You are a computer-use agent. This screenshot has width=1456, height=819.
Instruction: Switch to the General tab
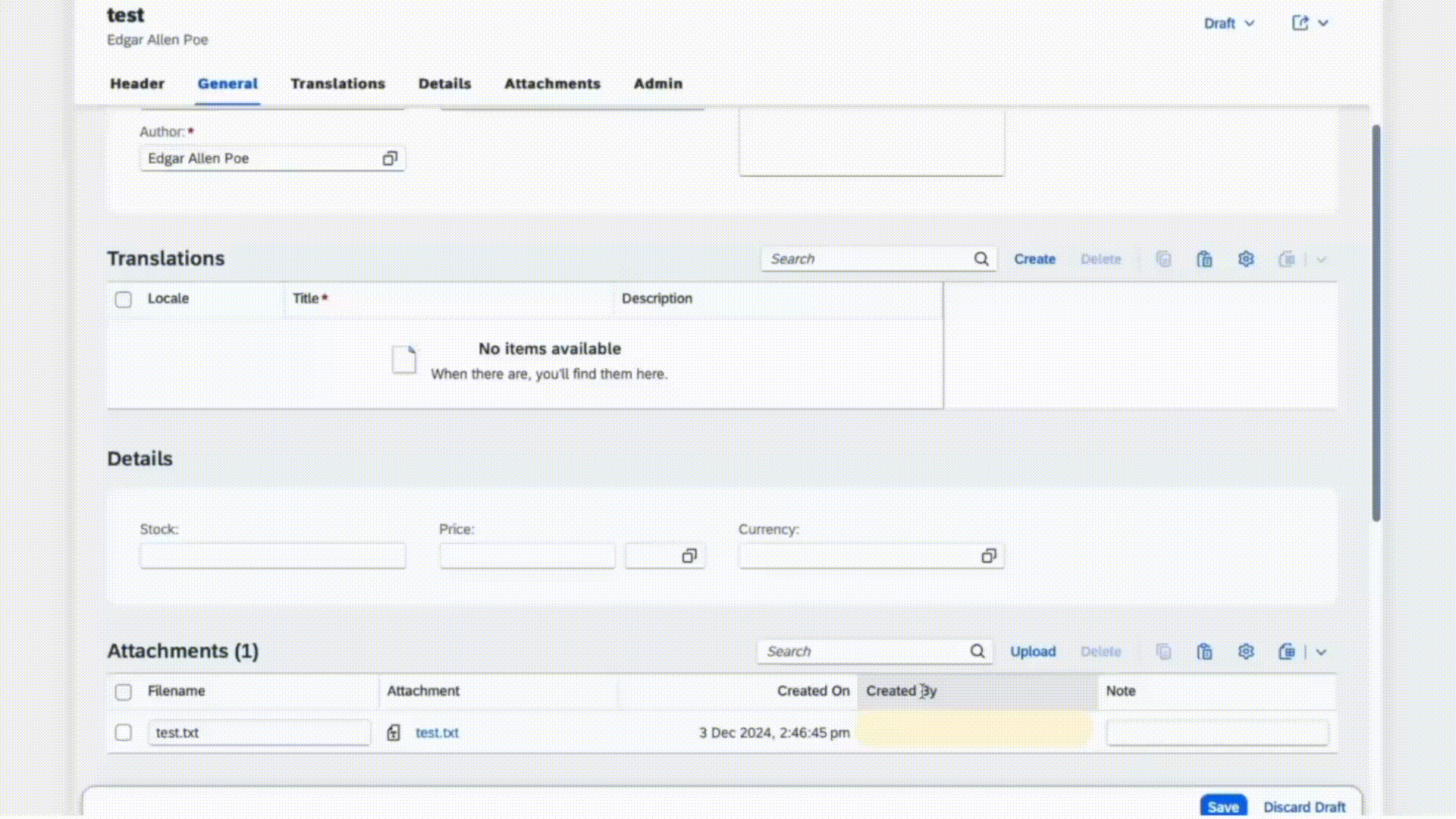coord(227,83)
